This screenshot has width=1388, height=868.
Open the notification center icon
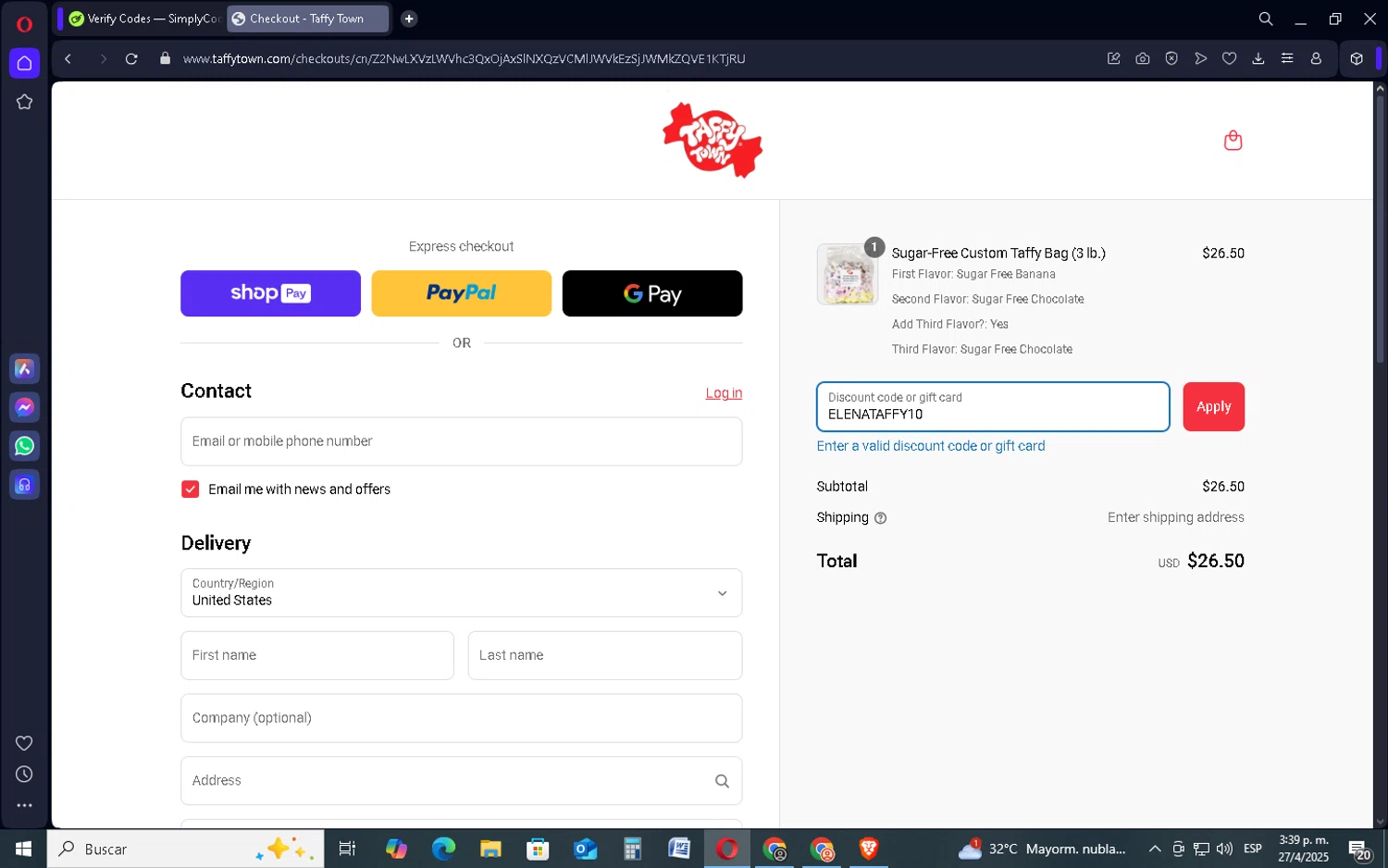pyautogui.click(x=1358, y=849)
